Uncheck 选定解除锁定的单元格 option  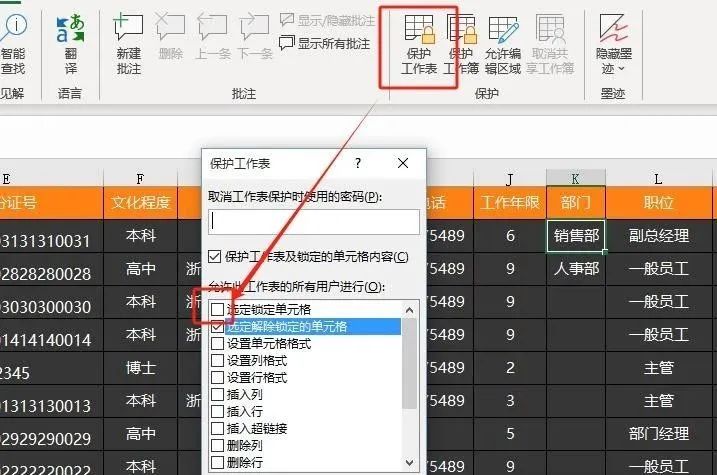[x=217, y=326]
